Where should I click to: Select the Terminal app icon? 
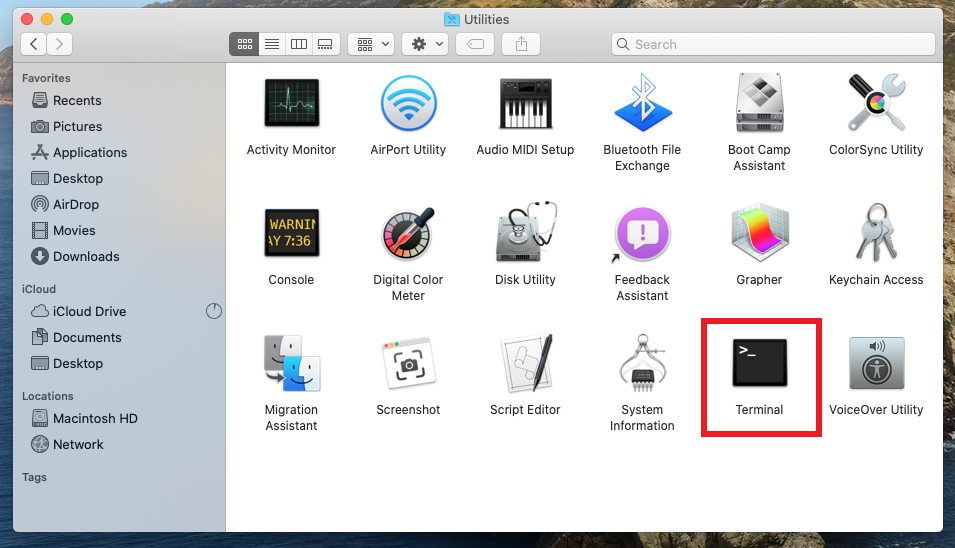click(759, 362)
